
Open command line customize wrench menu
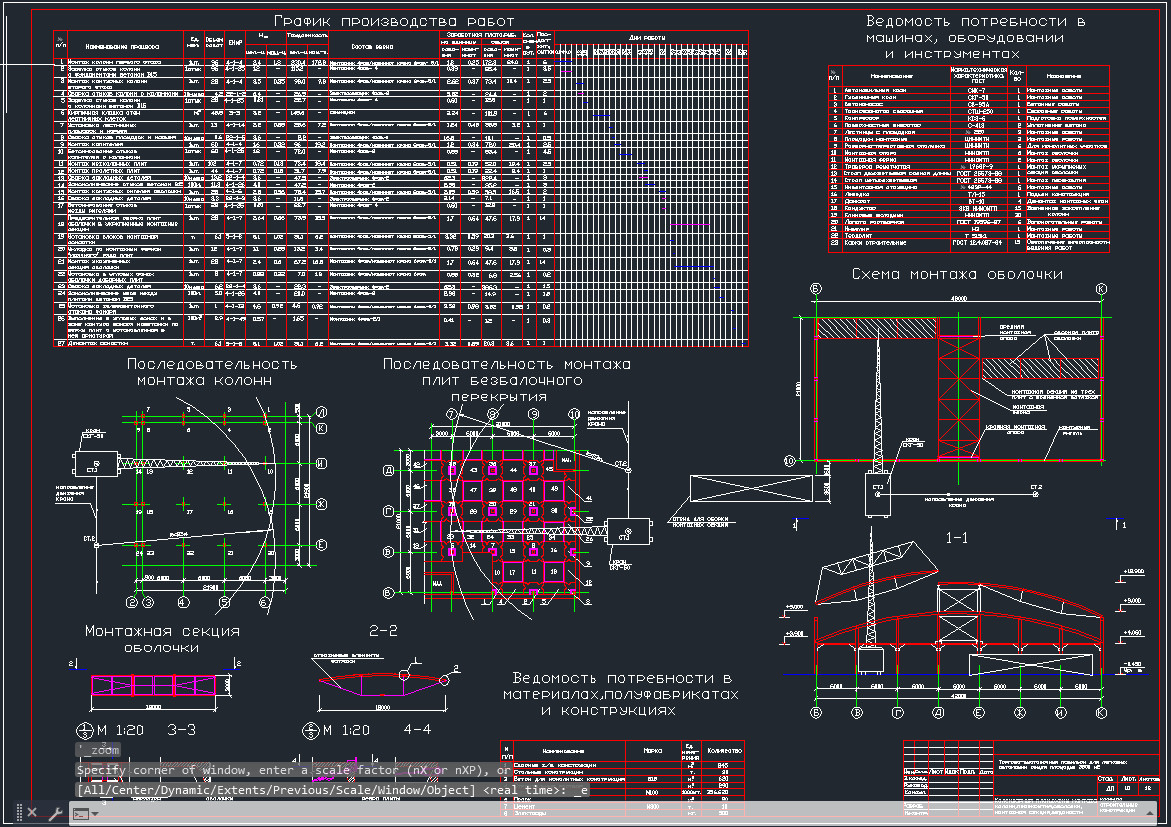54,813
